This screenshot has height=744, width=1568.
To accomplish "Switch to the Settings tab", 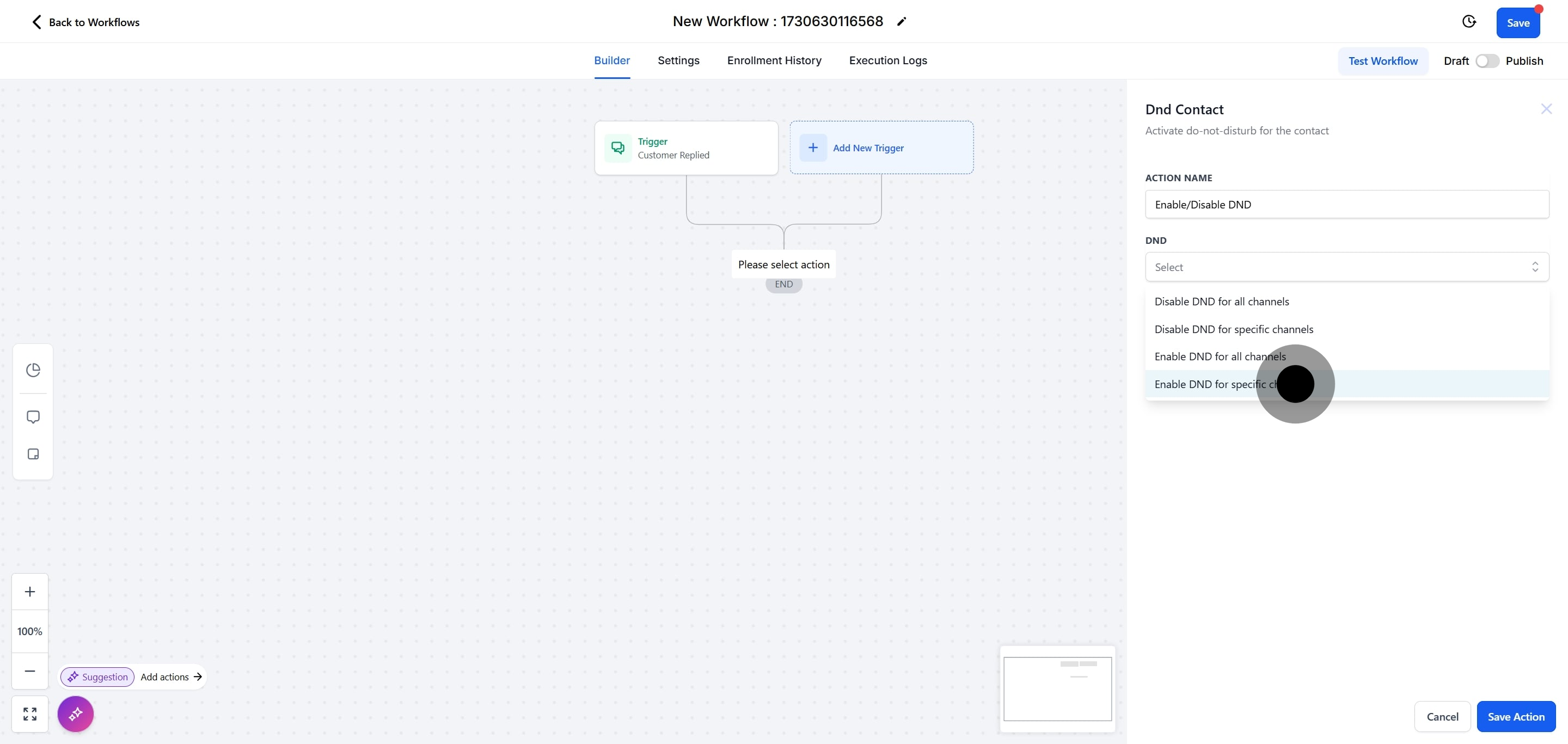I will click(678, 60).
